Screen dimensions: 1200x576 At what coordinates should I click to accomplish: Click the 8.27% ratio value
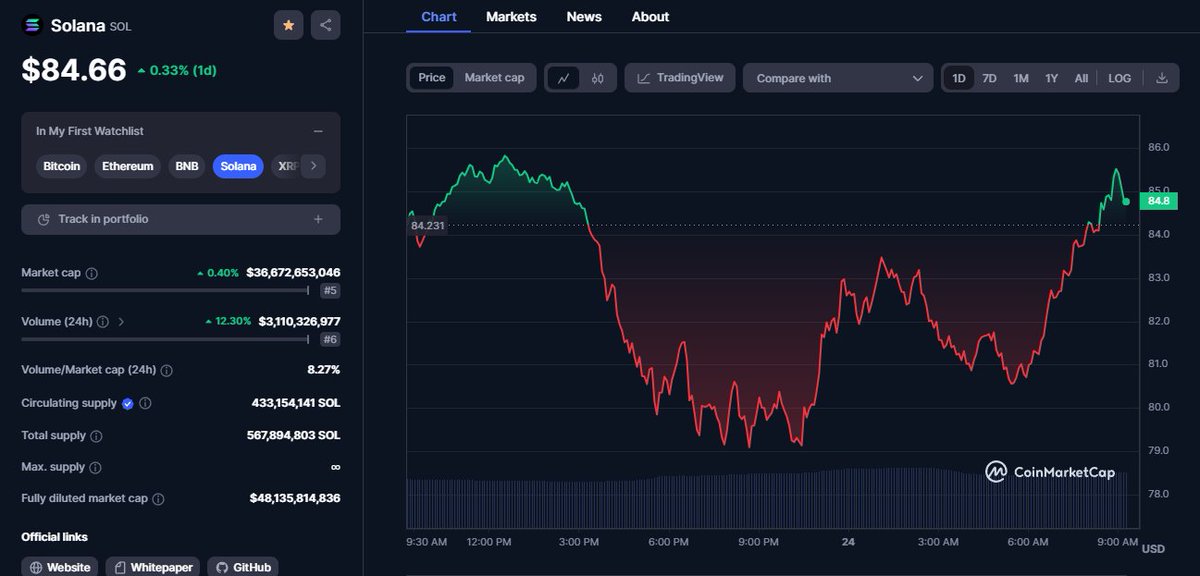tap(324, 370)
